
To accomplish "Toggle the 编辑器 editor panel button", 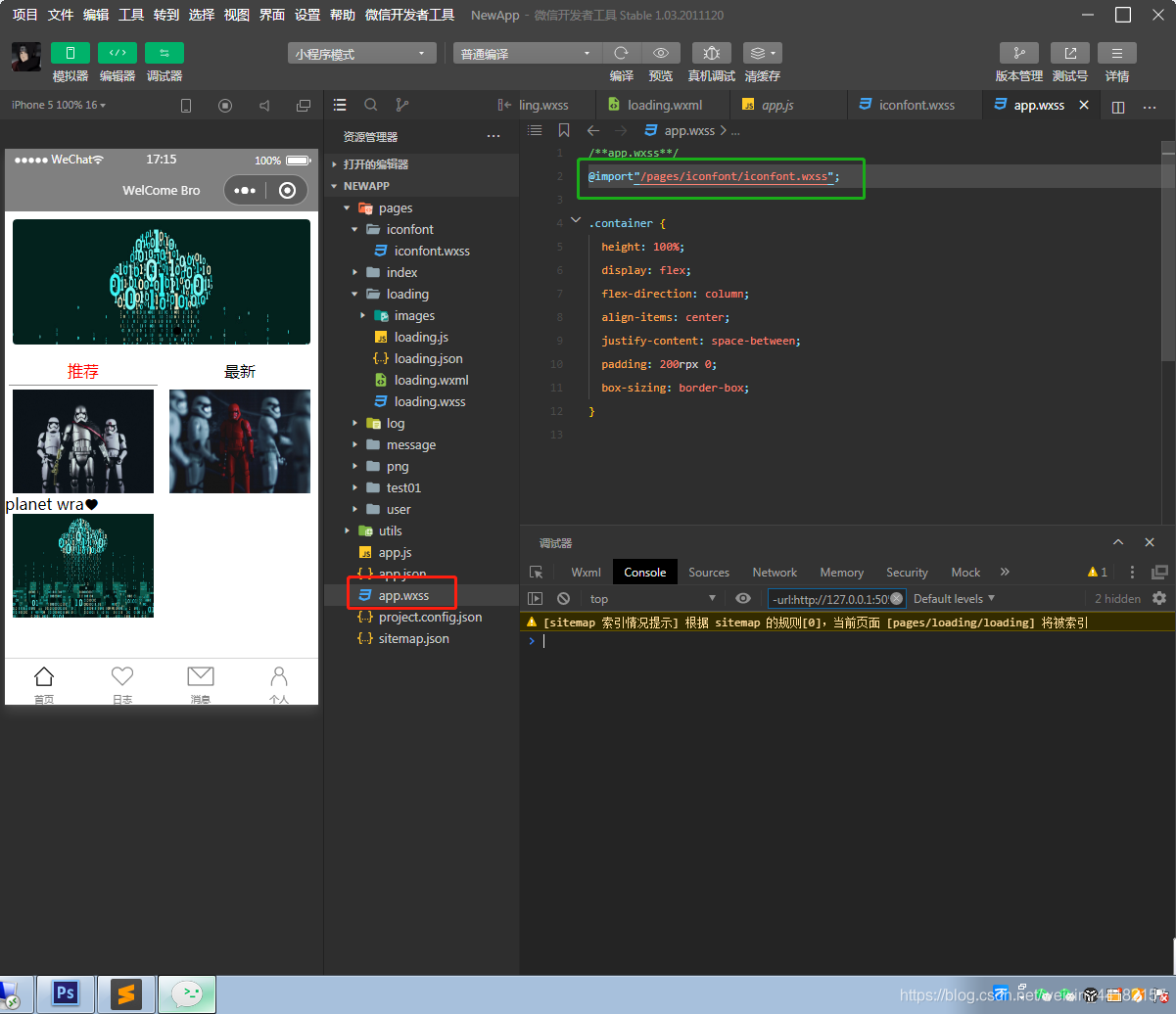I will 118,53.
